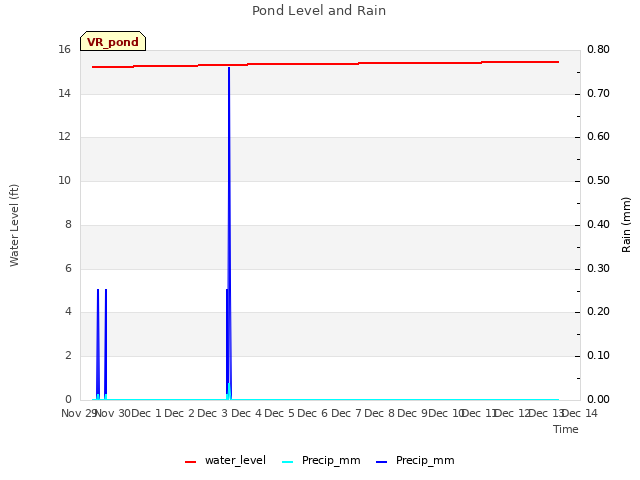Click the Dec 3 x-axis tick label
Image resolution: width=640 pixels, height=480 pixels.
point(212,413)
